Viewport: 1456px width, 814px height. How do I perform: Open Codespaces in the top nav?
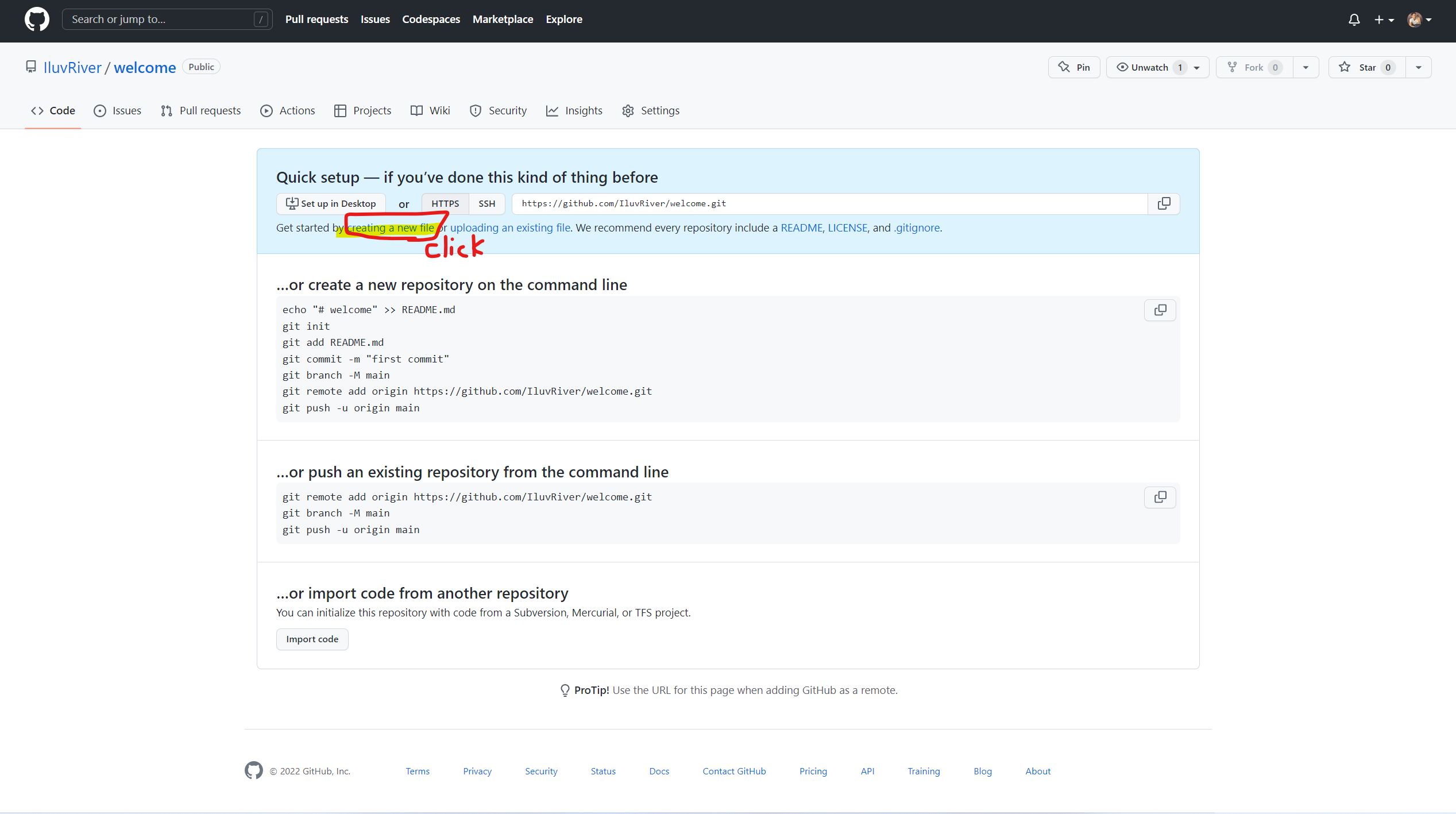431,20
